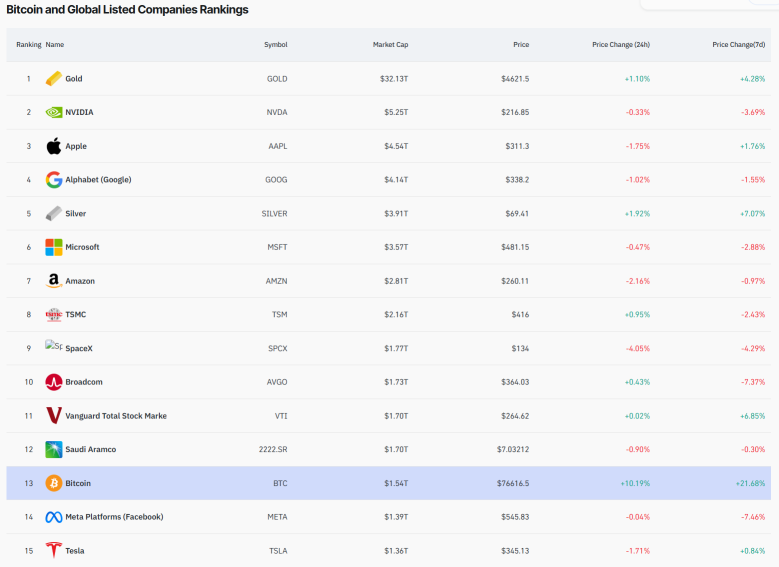This screenshot has height=567, width=779.
Task: Select the AAPL symbol cell
Action: tap(278, 146)
